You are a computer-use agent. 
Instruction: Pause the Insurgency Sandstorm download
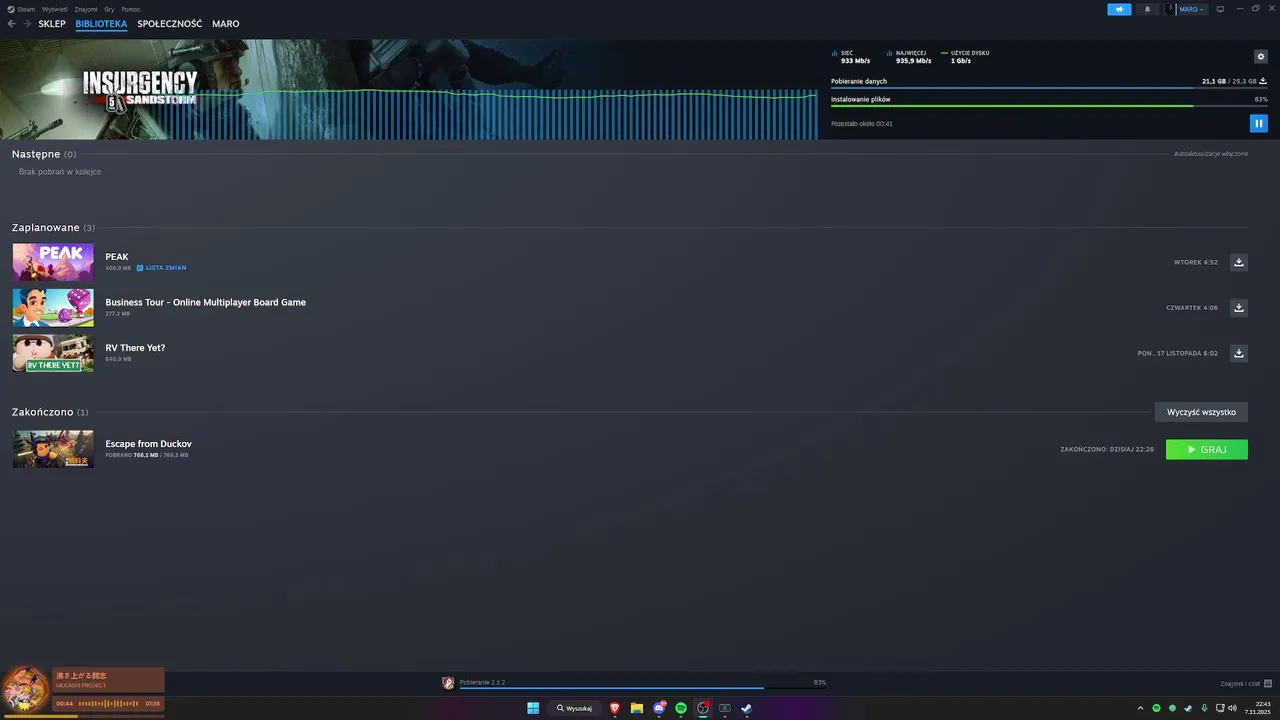pos(1258,123)
